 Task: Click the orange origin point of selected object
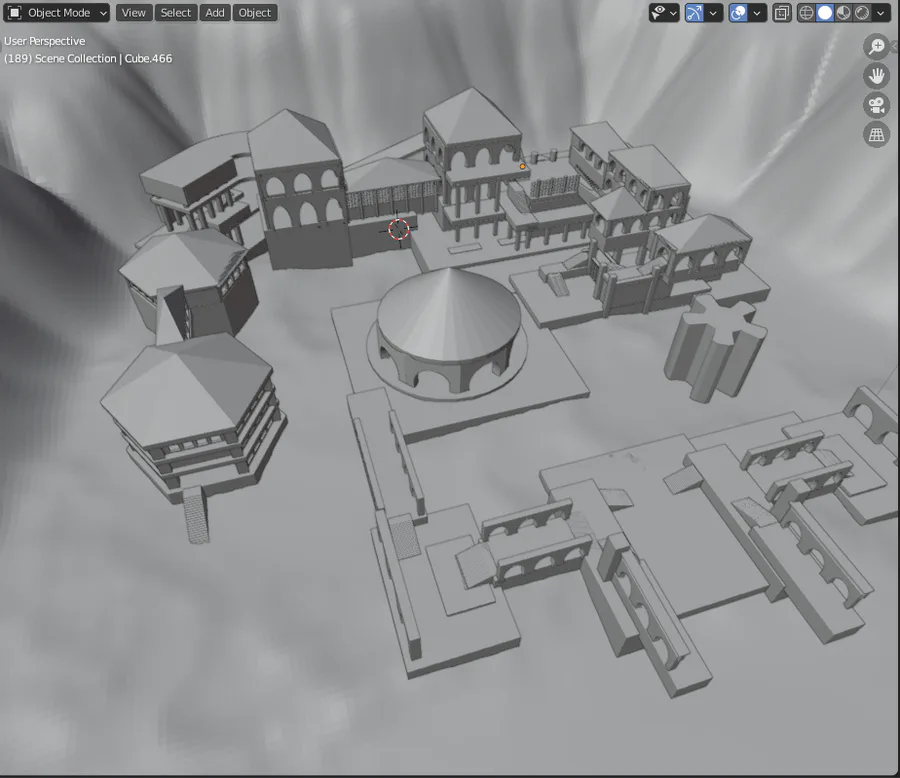(522, 167)
